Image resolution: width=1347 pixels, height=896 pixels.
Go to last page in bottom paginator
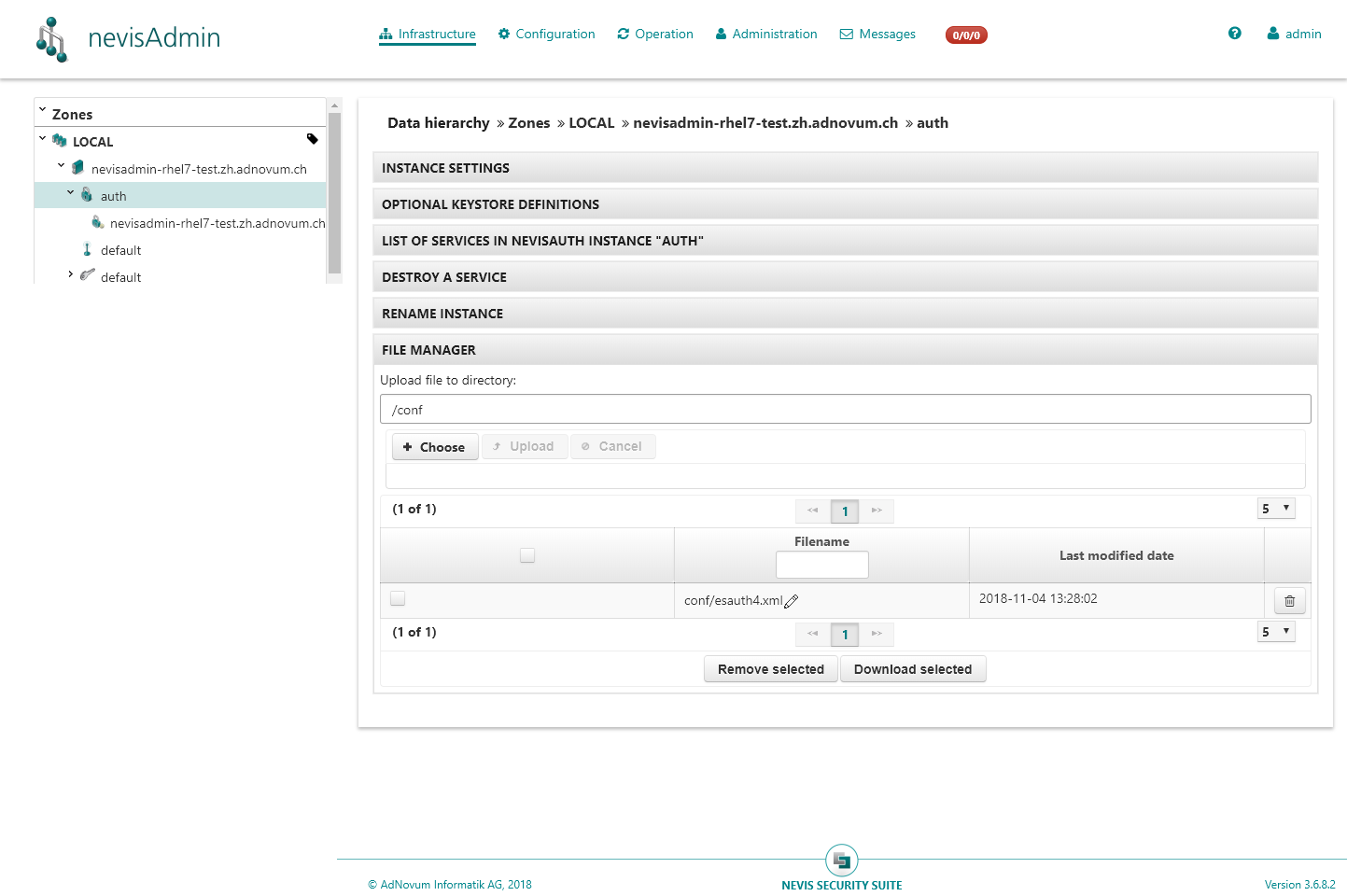(x=877, y=634)
